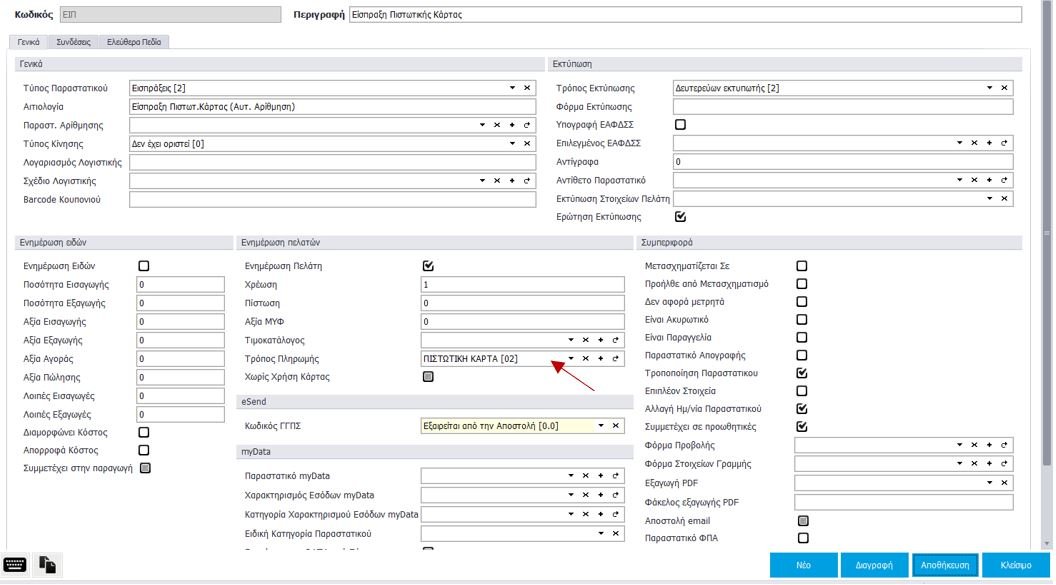Open the Τύπος Κίνησης dropdown arrow
This screenshot has height=585, width=1056.
pos(512,144)
